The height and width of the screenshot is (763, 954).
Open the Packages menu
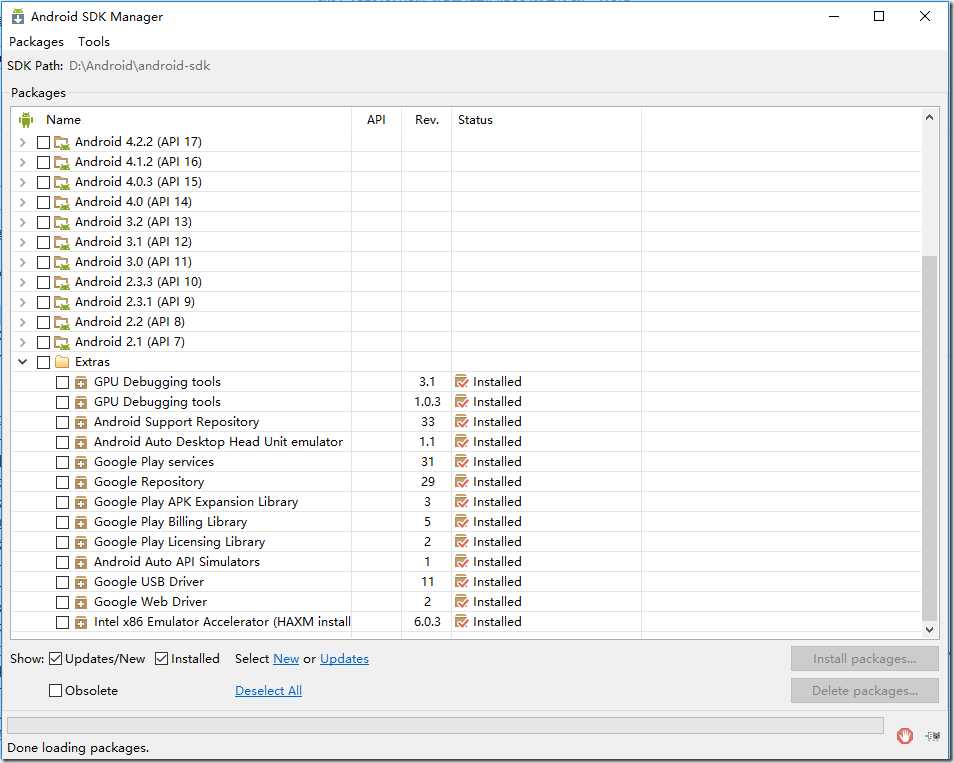tap(37, 42)
